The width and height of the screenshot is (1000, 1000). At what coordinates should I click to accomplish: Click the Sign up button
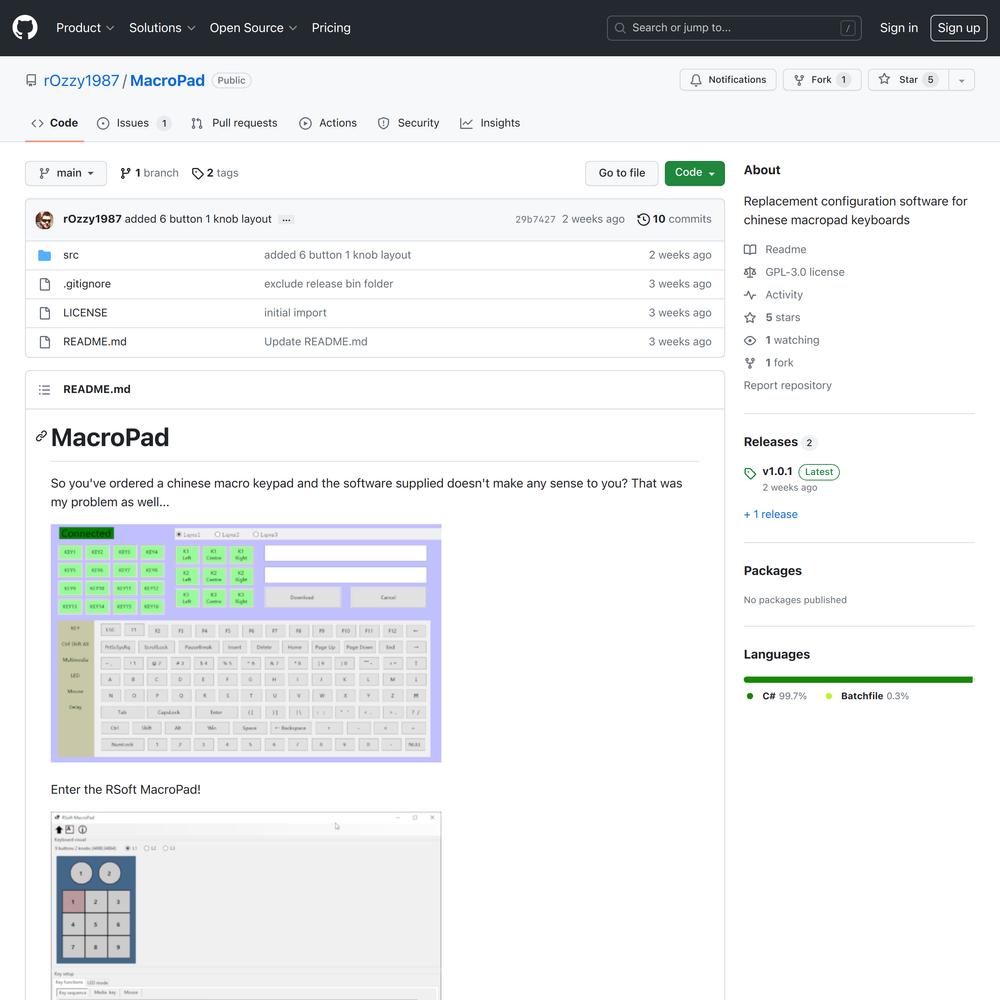(x=959, y=28)
